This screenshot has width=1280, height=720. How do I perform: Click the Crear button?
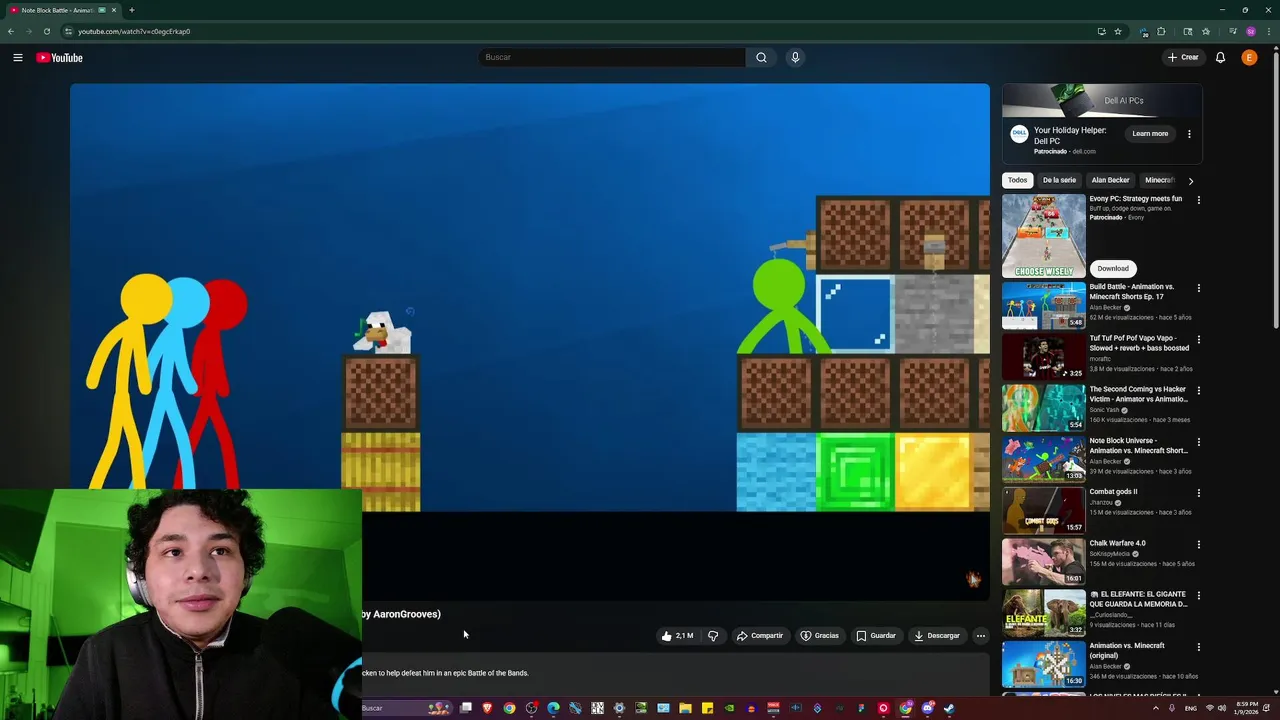coord(1183,58)
